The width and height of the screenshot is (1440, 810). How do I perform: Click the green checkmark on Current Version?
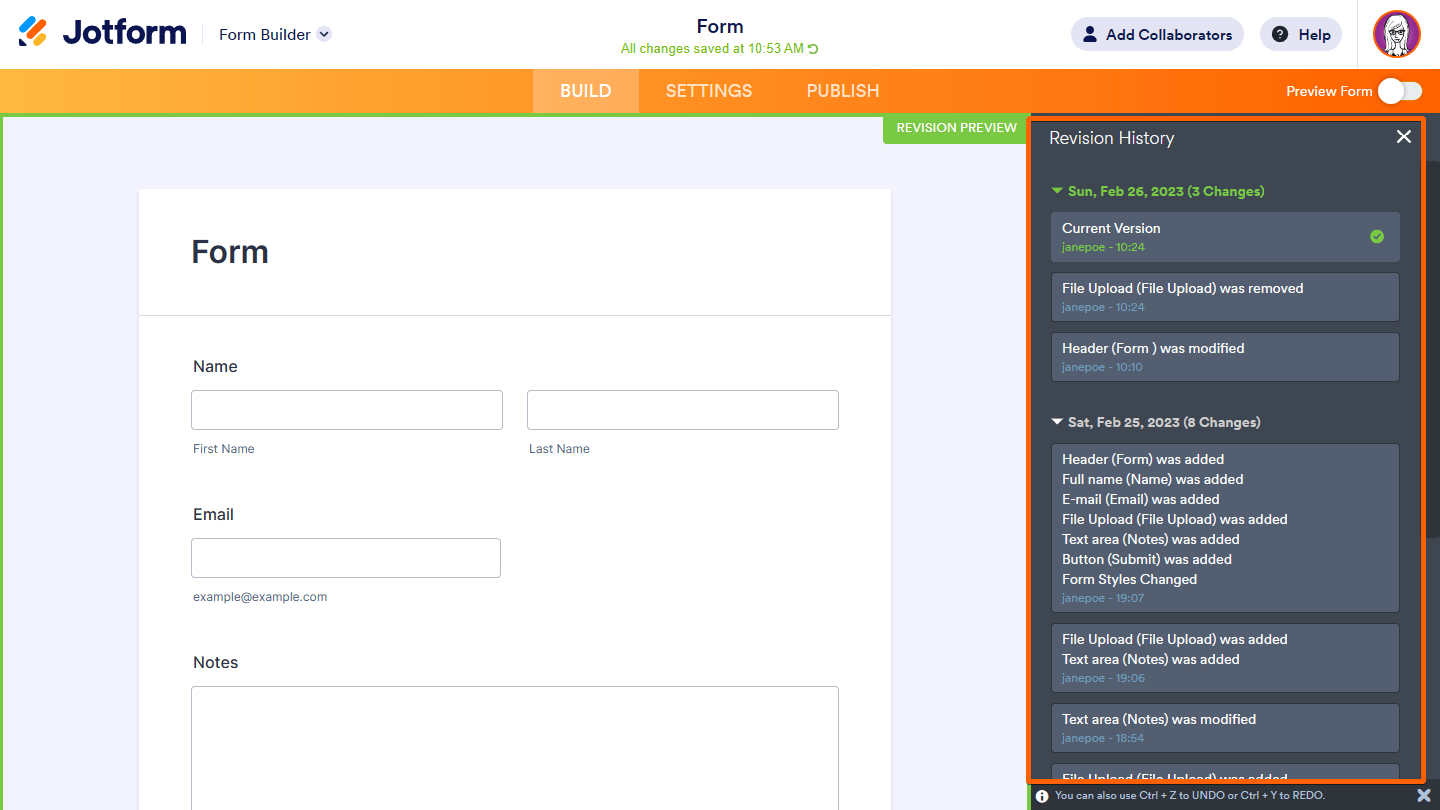click(x=1379, y=237)
